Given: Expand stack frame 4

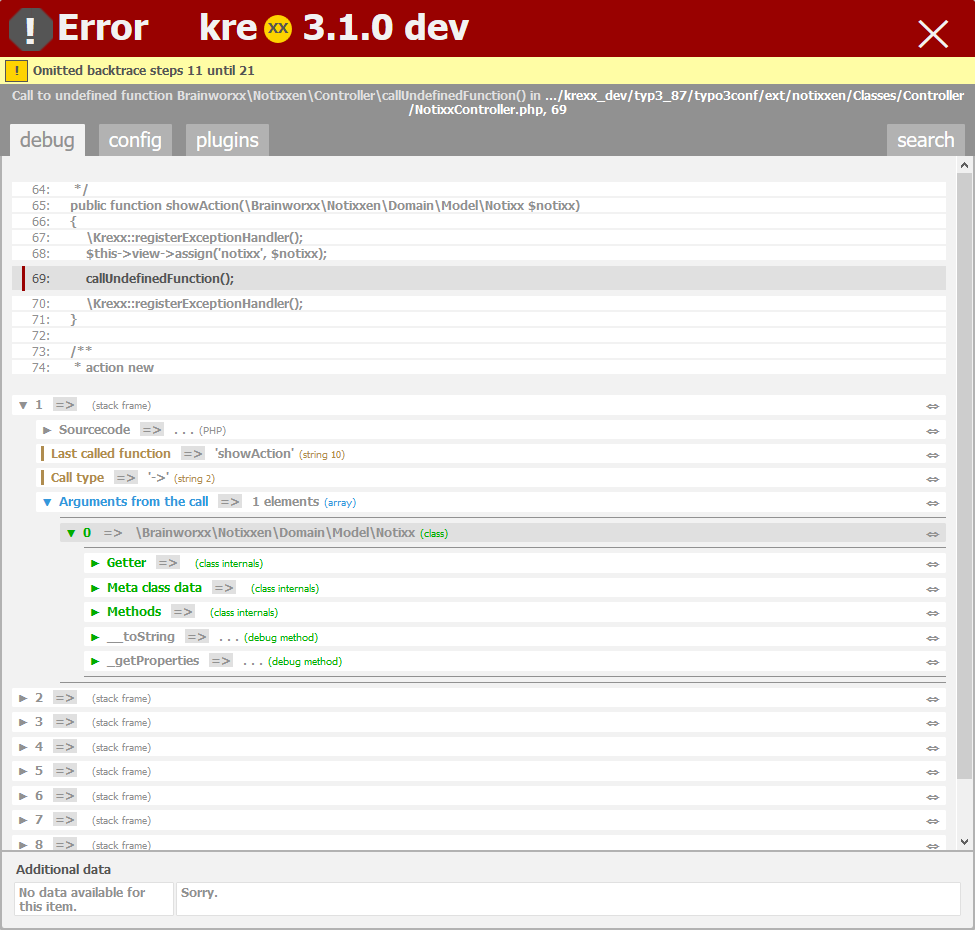Looking at the screenshot, I should tap(23, 747).
